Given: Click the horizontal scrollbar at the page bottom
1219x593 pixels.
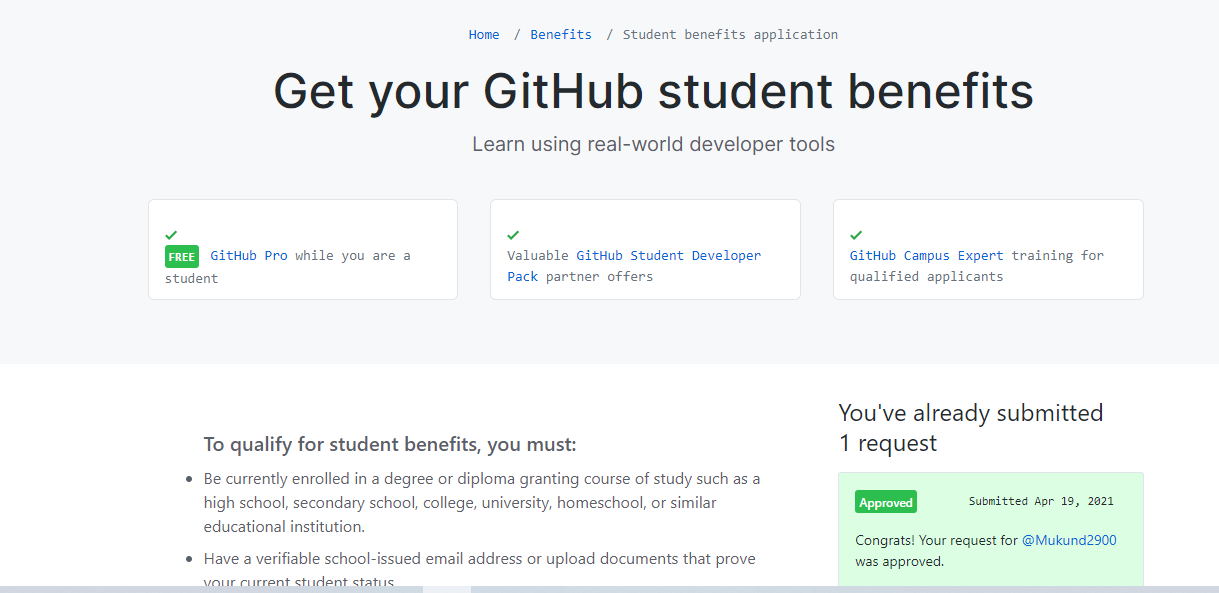Looking at the screenshot, I should (446, 589).
